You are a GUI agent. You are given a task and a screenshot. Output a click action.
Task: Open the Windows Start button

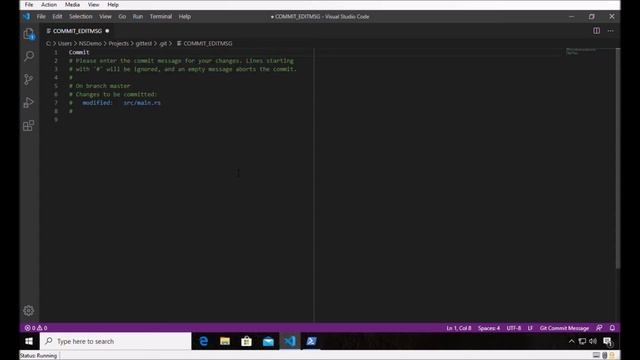(29, 341)
